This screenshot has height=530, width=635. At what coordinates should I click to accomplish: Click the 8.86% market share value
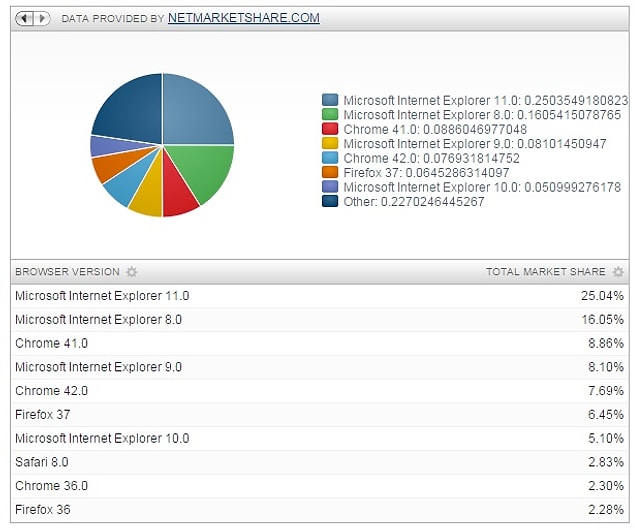point(605,343)
